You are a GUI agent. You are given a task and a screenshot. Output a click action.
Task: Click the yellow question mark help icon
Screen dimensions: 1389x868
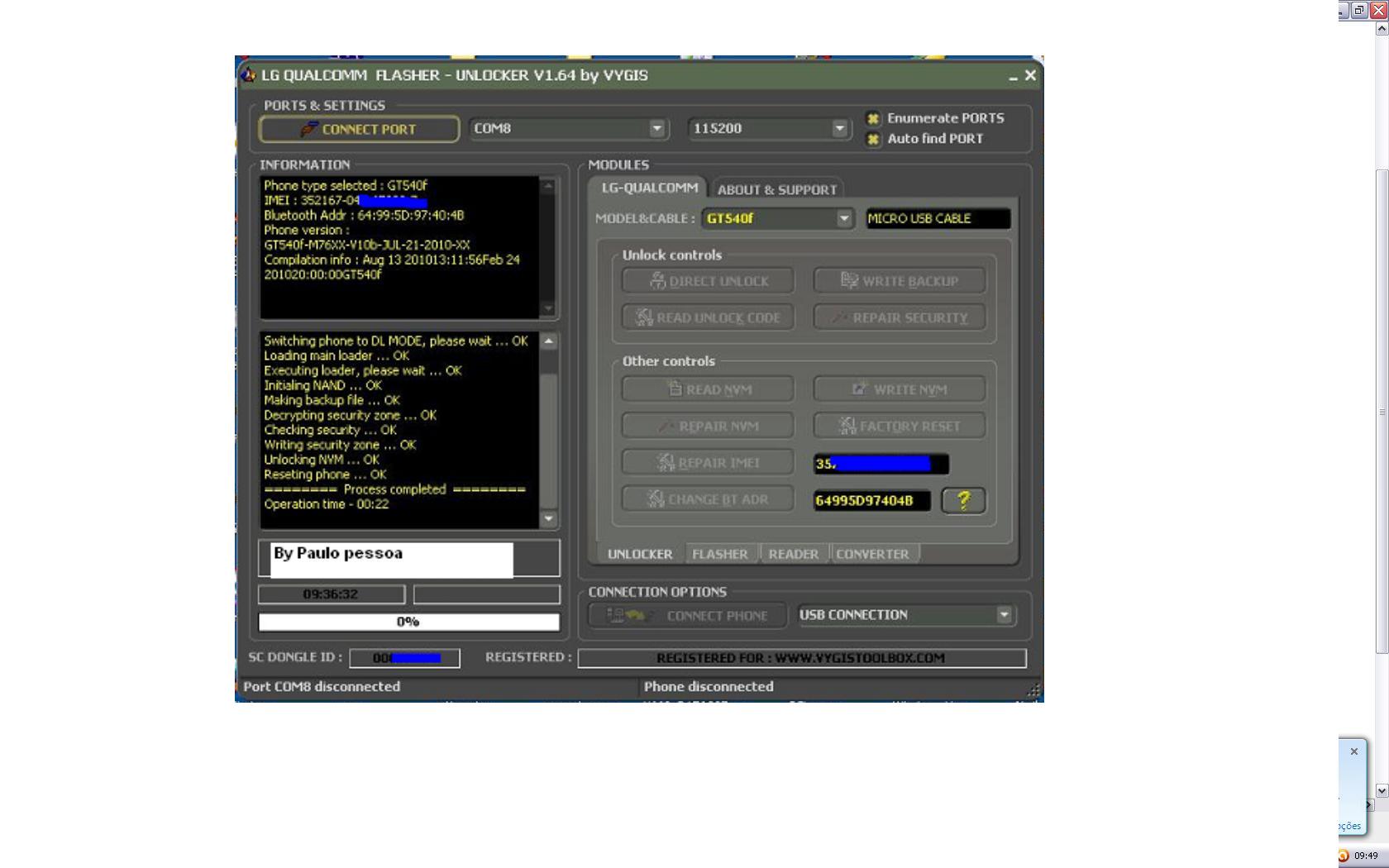[963, 500]
